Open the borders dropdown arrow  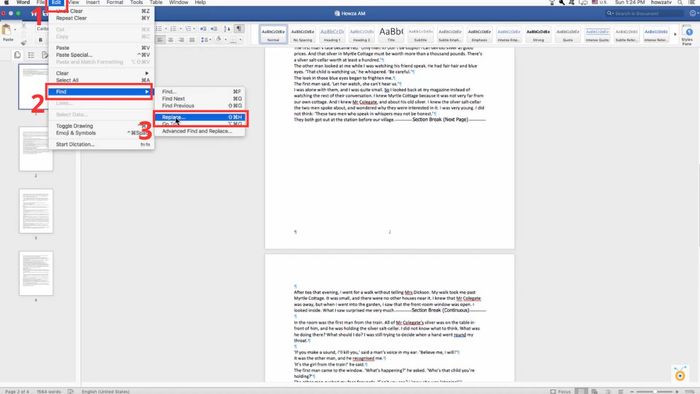[240, 40]
